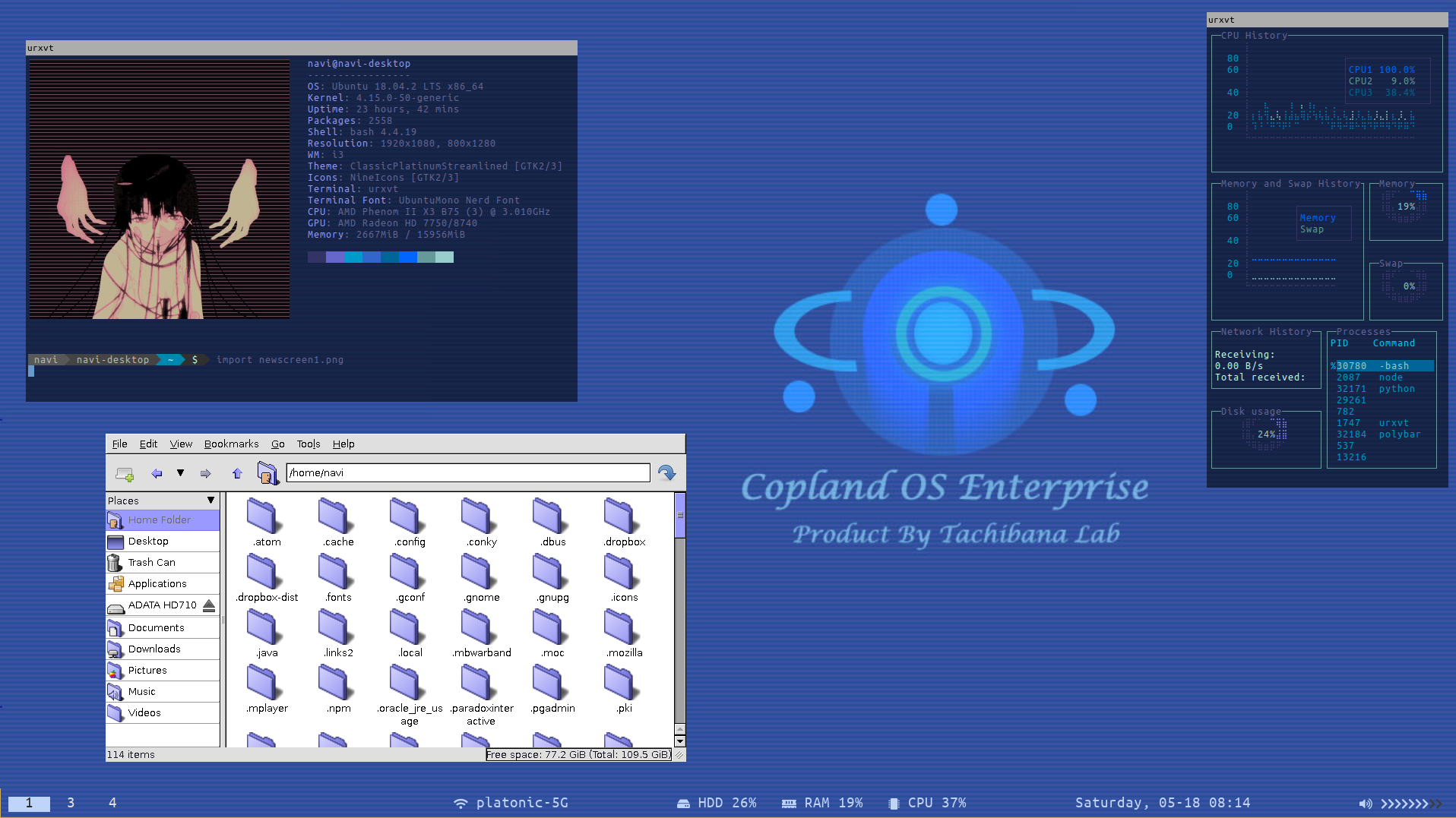Select the .java folder icon
The width and height of the screenshot is (1456, 818).
265,627
